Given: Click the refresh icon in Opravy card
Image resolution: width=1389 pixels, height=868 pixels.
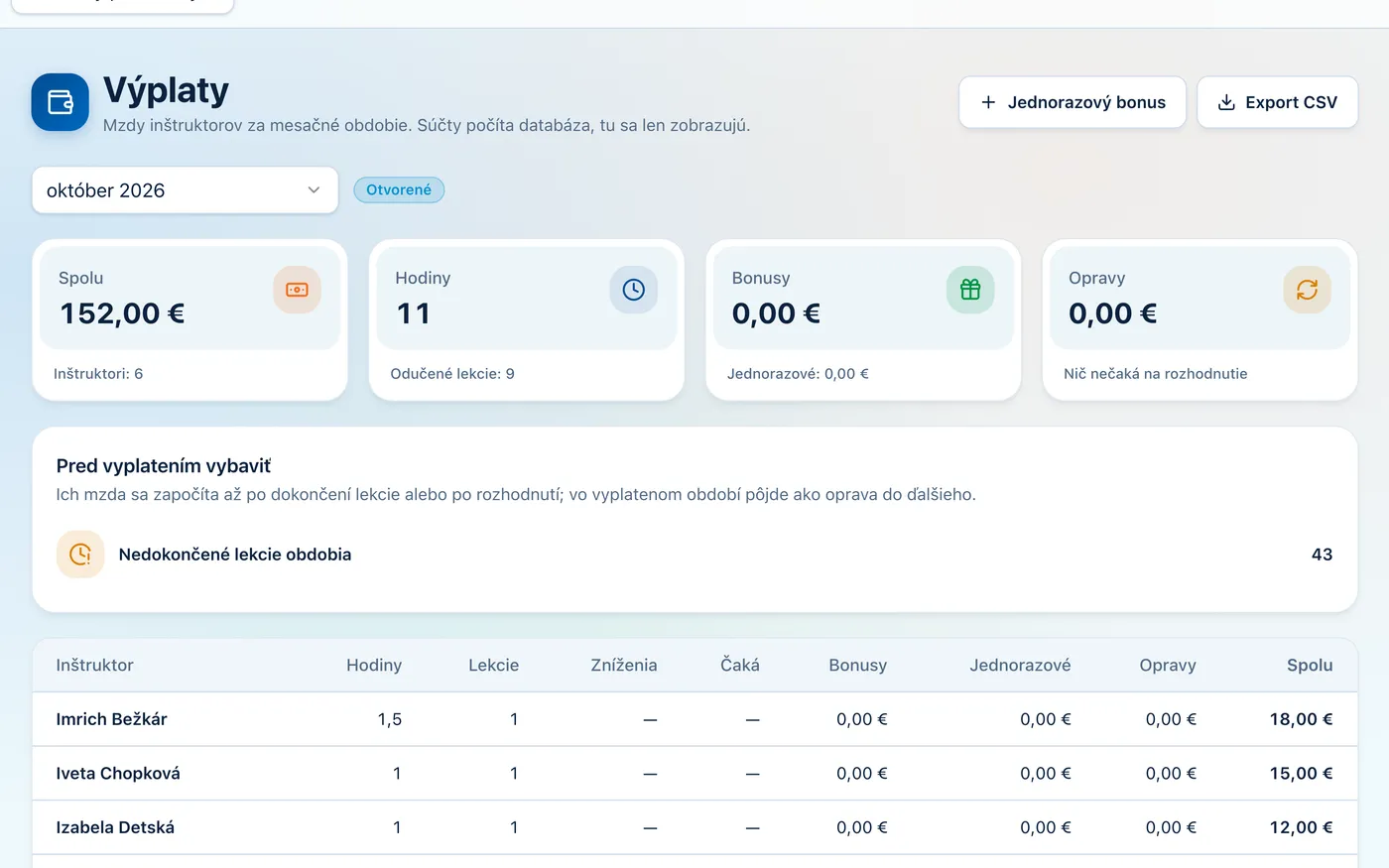Looking at the screenshot, I should 1307,290.
